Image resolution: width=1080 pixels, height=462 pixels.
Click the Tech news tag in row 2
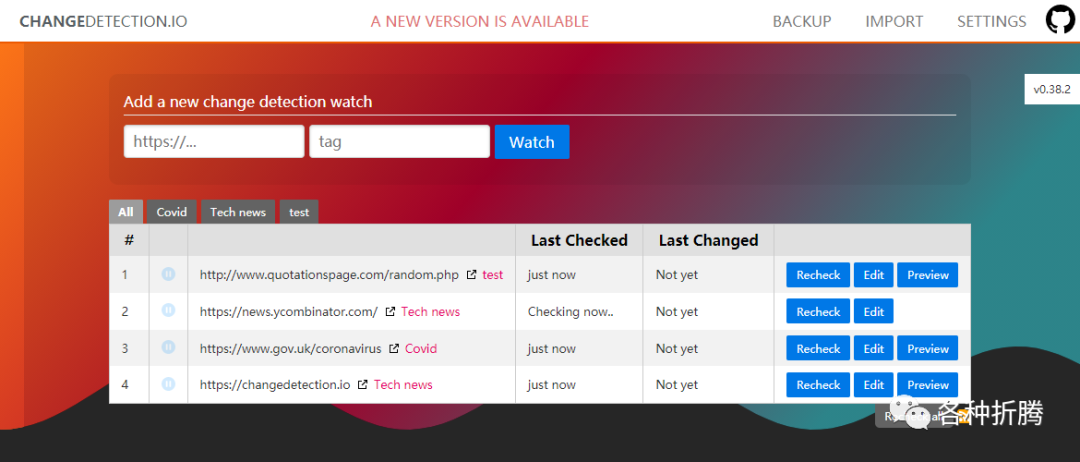pyautogui.click(x=430, y=311)
